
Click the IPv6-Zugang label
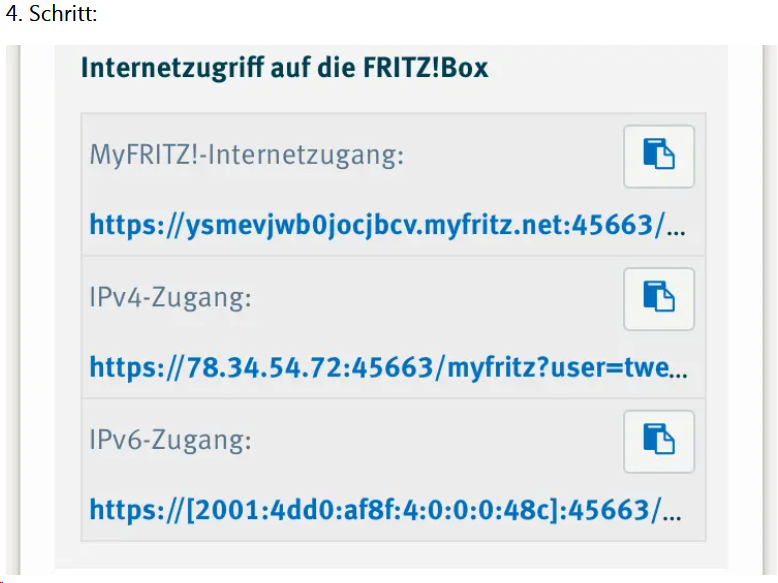[170, 441]
